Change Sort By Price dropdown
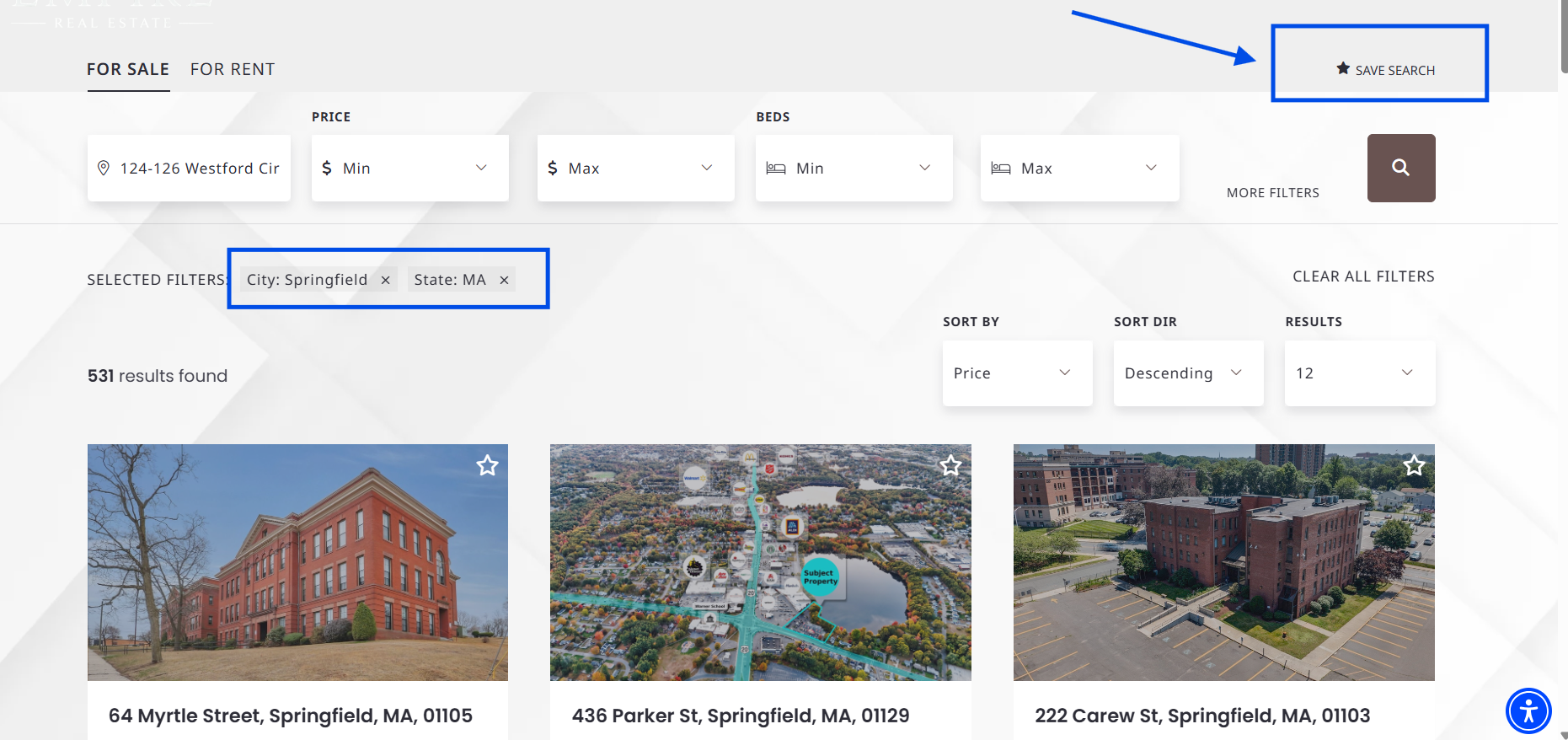 [x=1017, y=373]
